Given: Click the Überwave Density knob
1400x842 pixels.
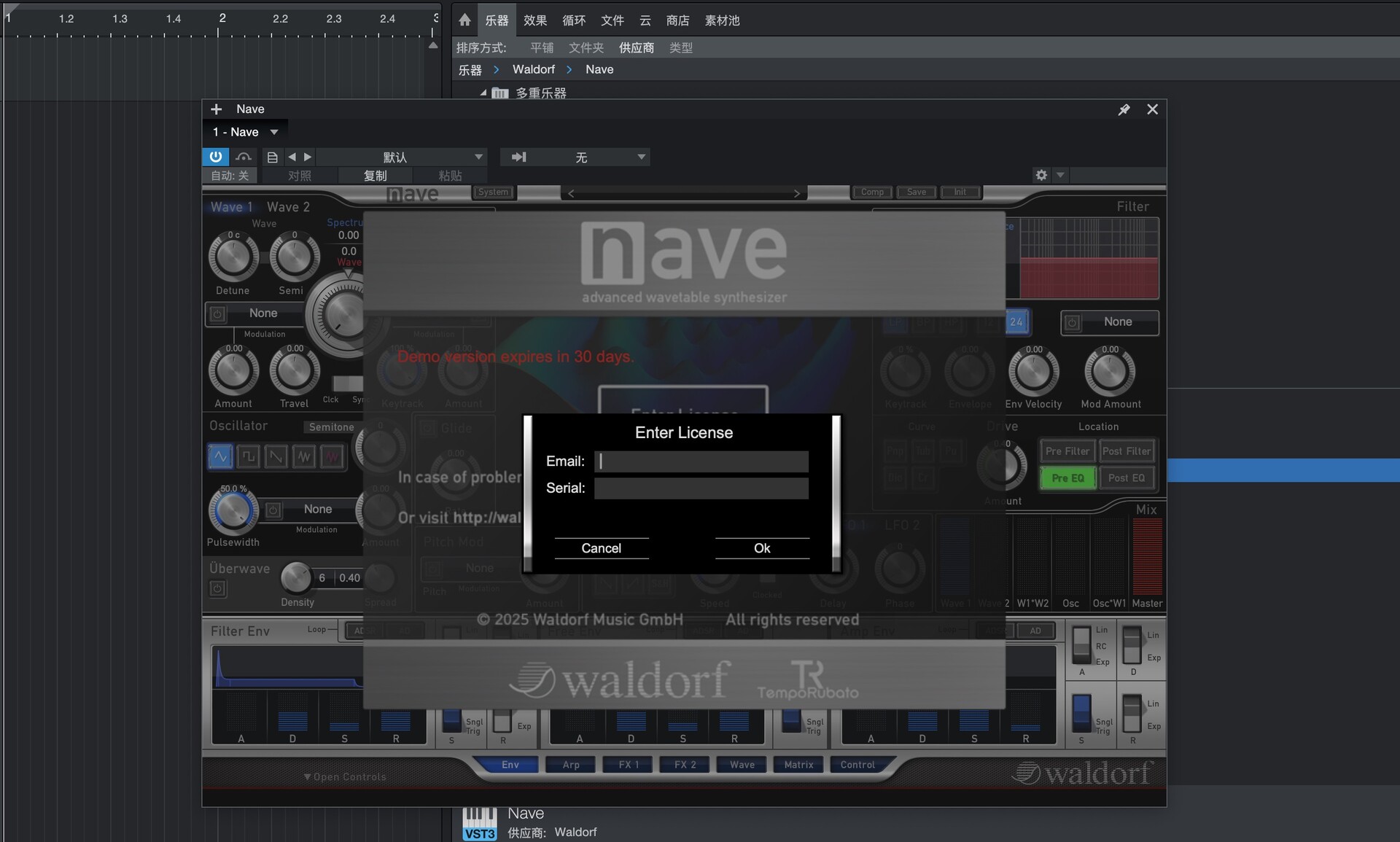Looking at the screenshot, I should click(x=296, y=578).
